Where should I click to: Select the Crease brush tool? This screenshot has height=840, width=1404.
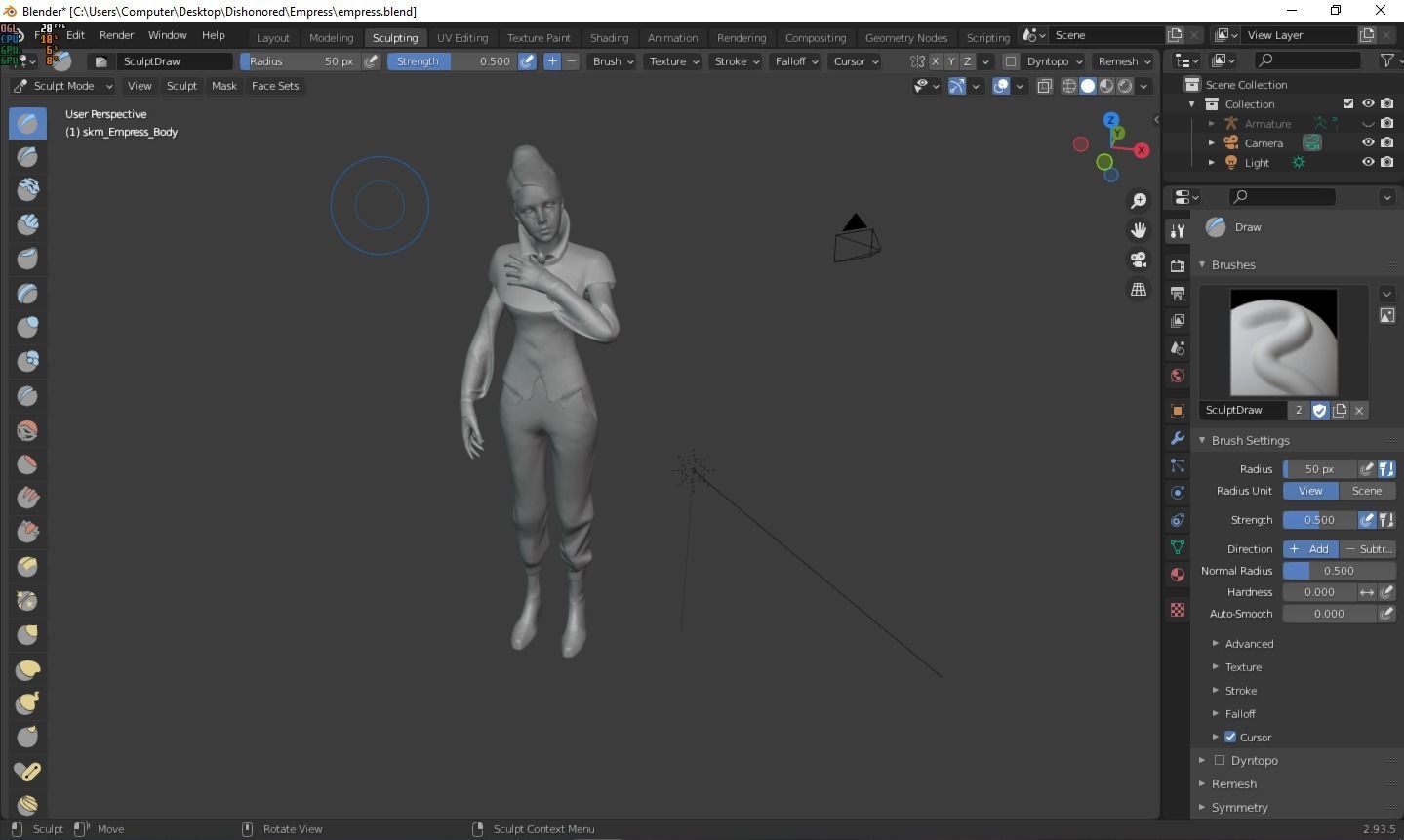[27, 395]
